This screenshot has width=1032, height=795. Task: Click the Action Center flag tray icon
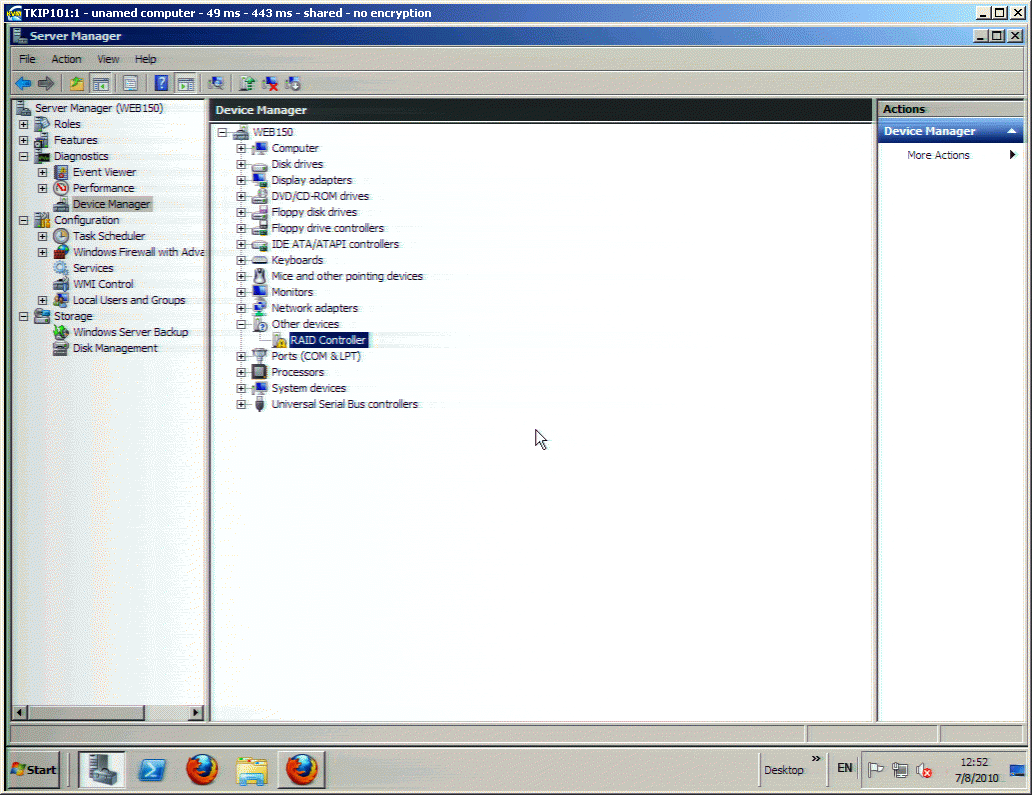click(x=875, y=769)
